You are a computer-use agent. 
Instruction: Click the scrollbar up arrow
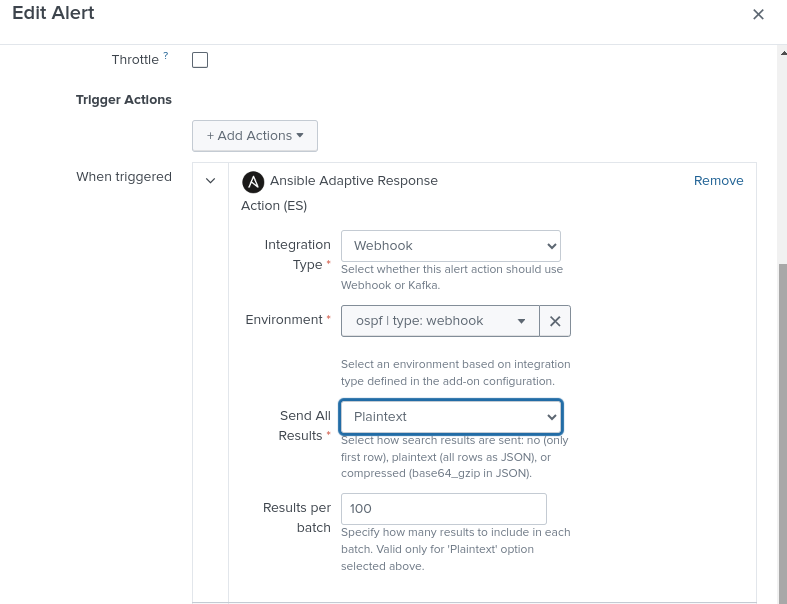781,52
